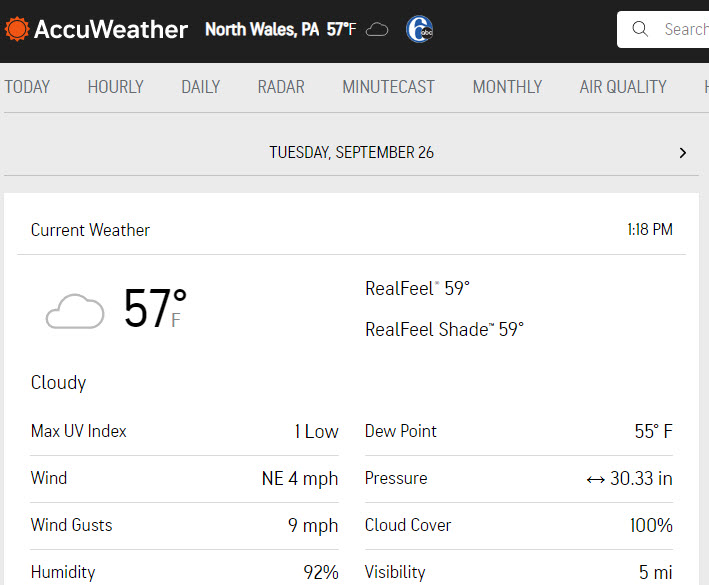The image size is (709, 585).
Task: Select the DAILY forecast tab
Action: pos(200,87)
